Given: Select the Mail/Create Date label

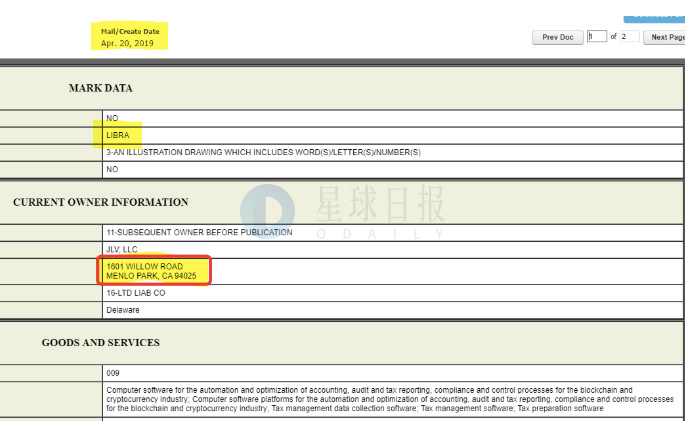Looking at the screenshot, I should click(x=130, y=31).
